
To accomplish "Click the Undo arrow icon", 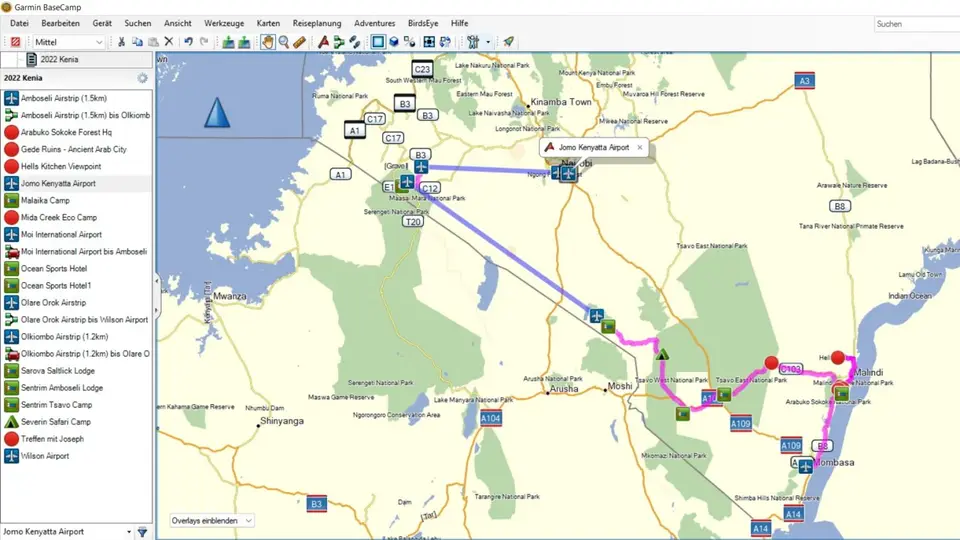I will 188,42.
